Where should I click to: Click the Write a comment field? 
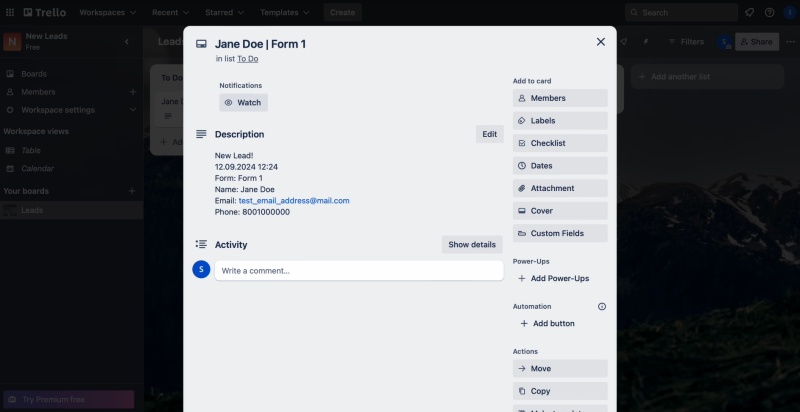tap(358, 271)
